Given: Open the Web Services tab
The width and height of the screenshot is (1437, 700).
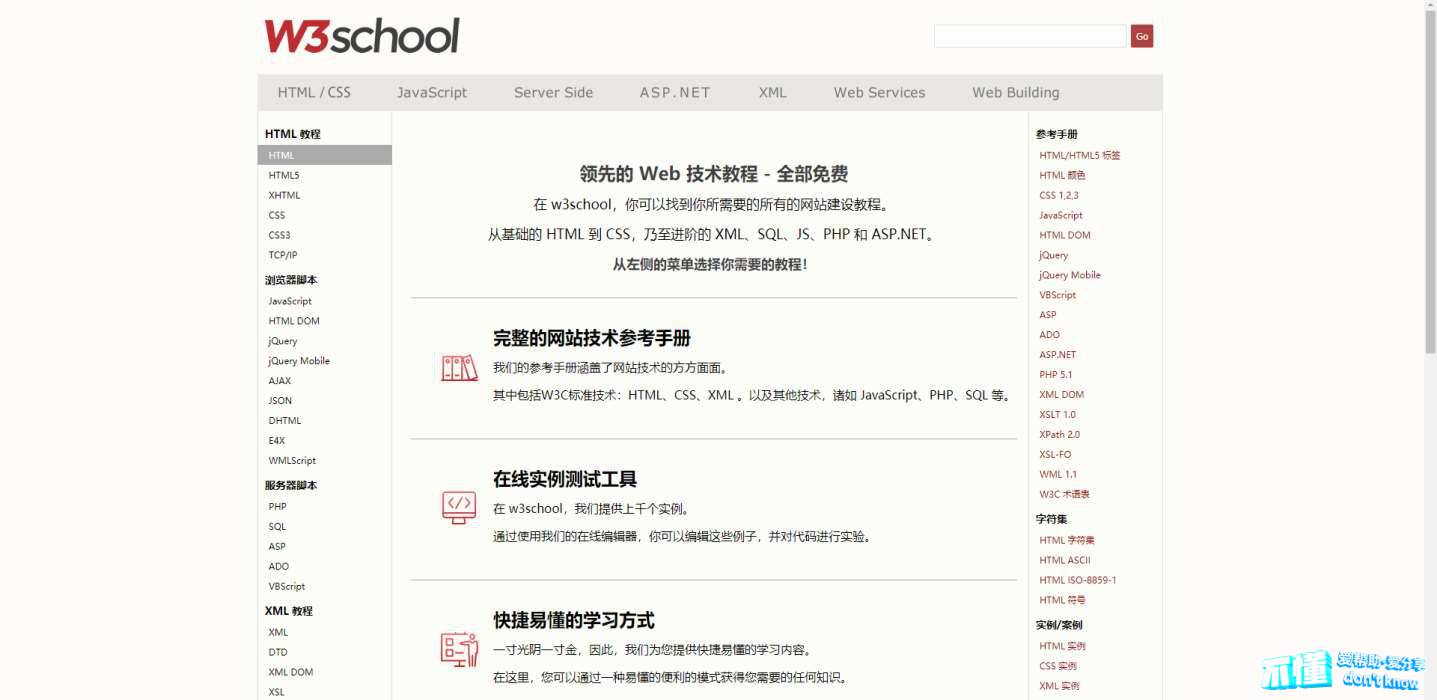Looking at the screenshot, I should coord(879,92).
